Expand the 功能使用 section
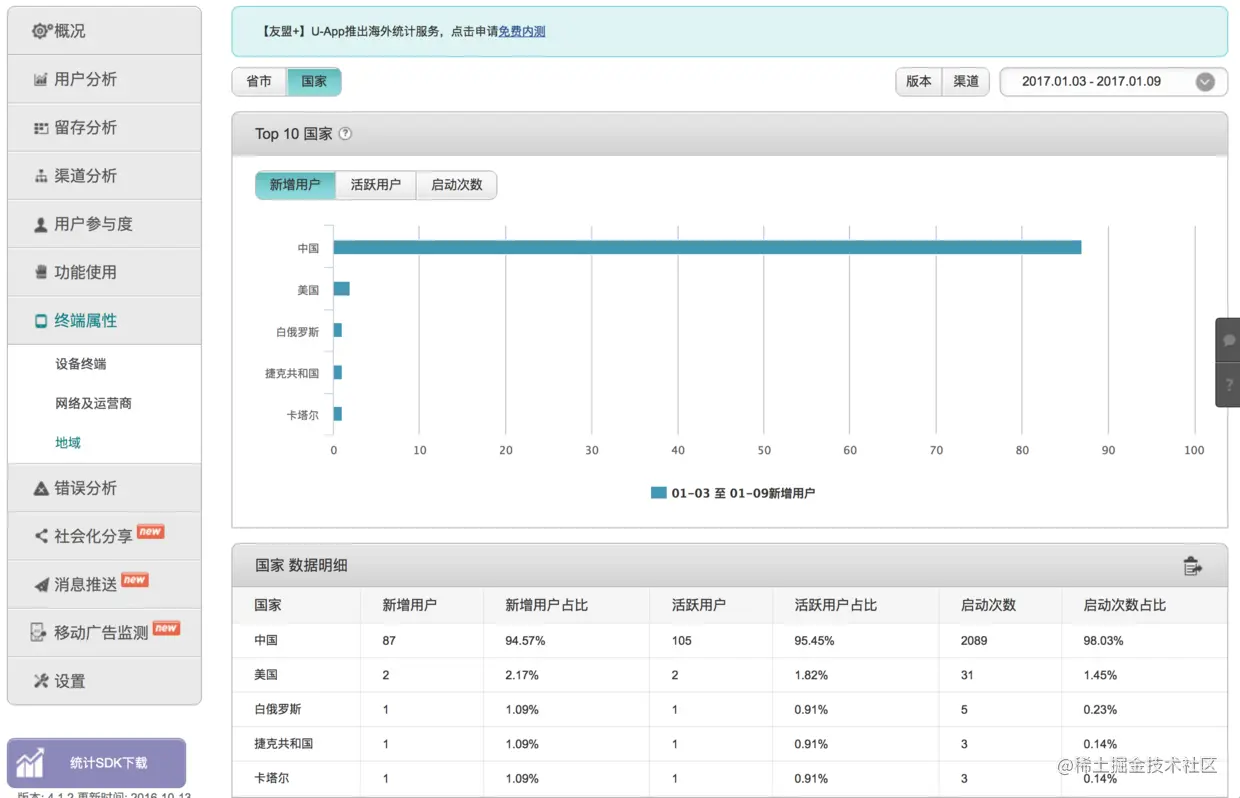1240x798 pixels. coord(104,272)
